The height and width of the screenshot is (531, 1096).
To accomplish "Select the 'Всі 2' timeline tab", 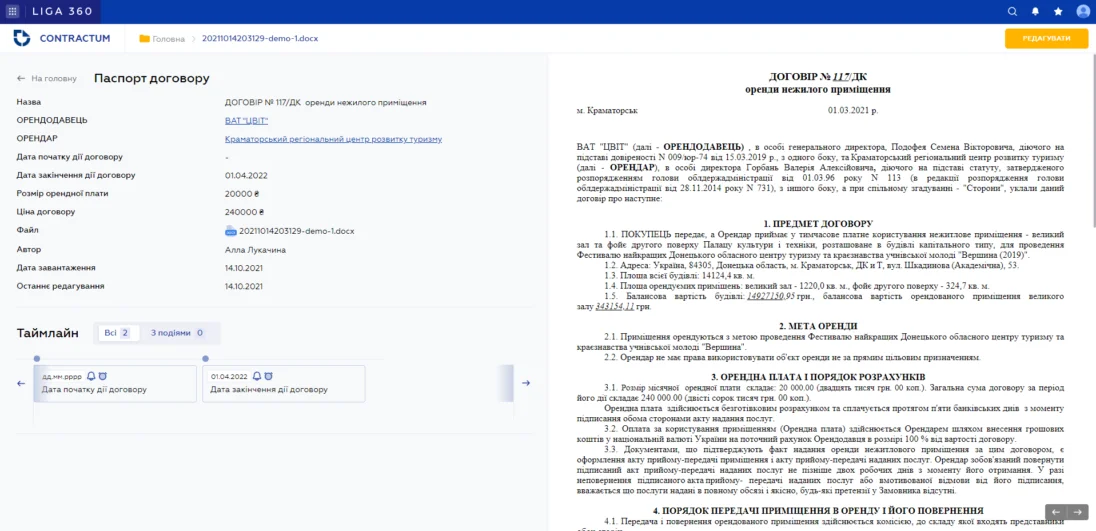I will [117, 333].
